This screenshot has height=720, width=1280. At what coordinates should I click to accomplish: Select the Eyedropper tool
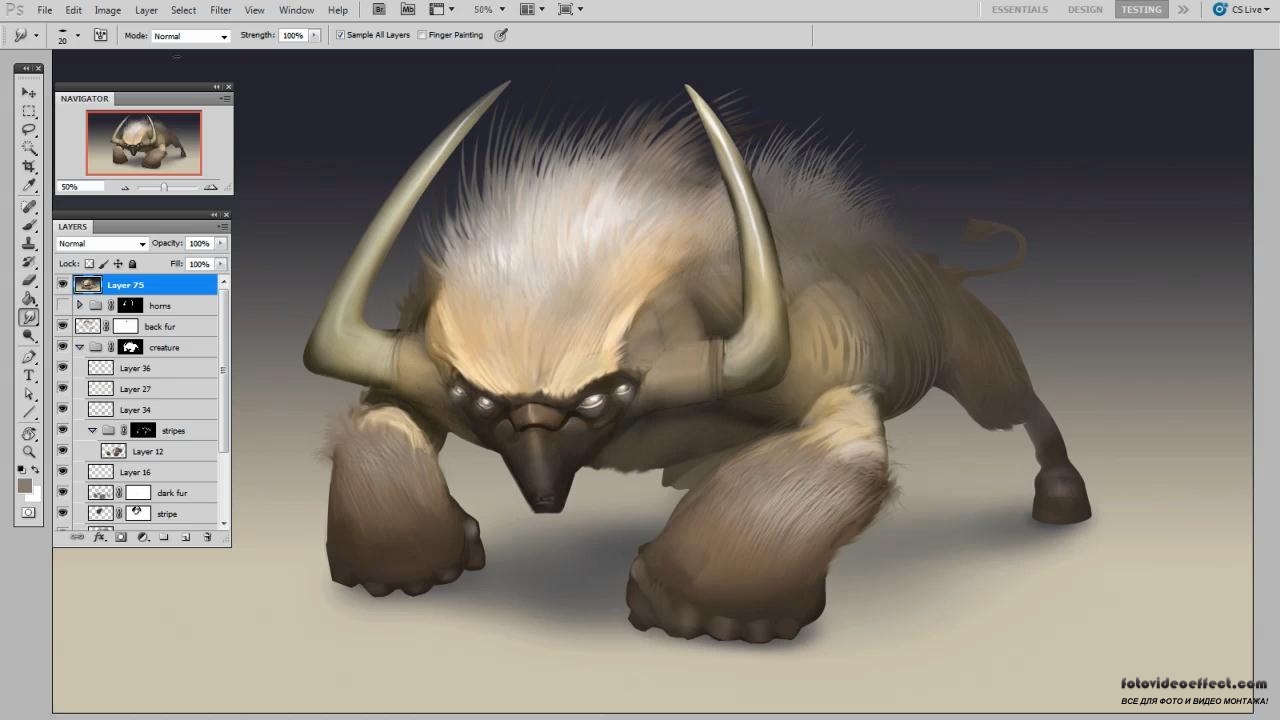coord(29,185)
